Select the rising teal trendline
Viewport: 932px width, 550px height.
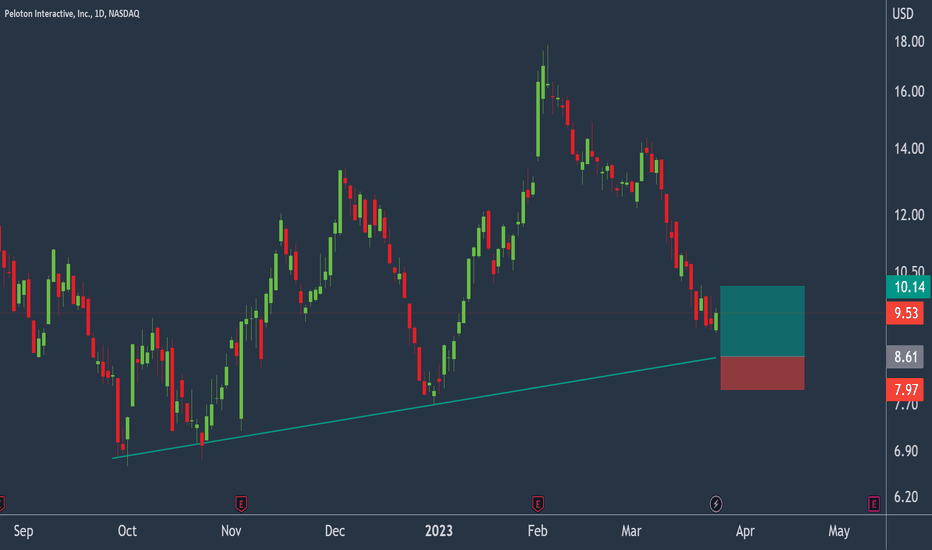pyautogui.click(x=414, y=408)
